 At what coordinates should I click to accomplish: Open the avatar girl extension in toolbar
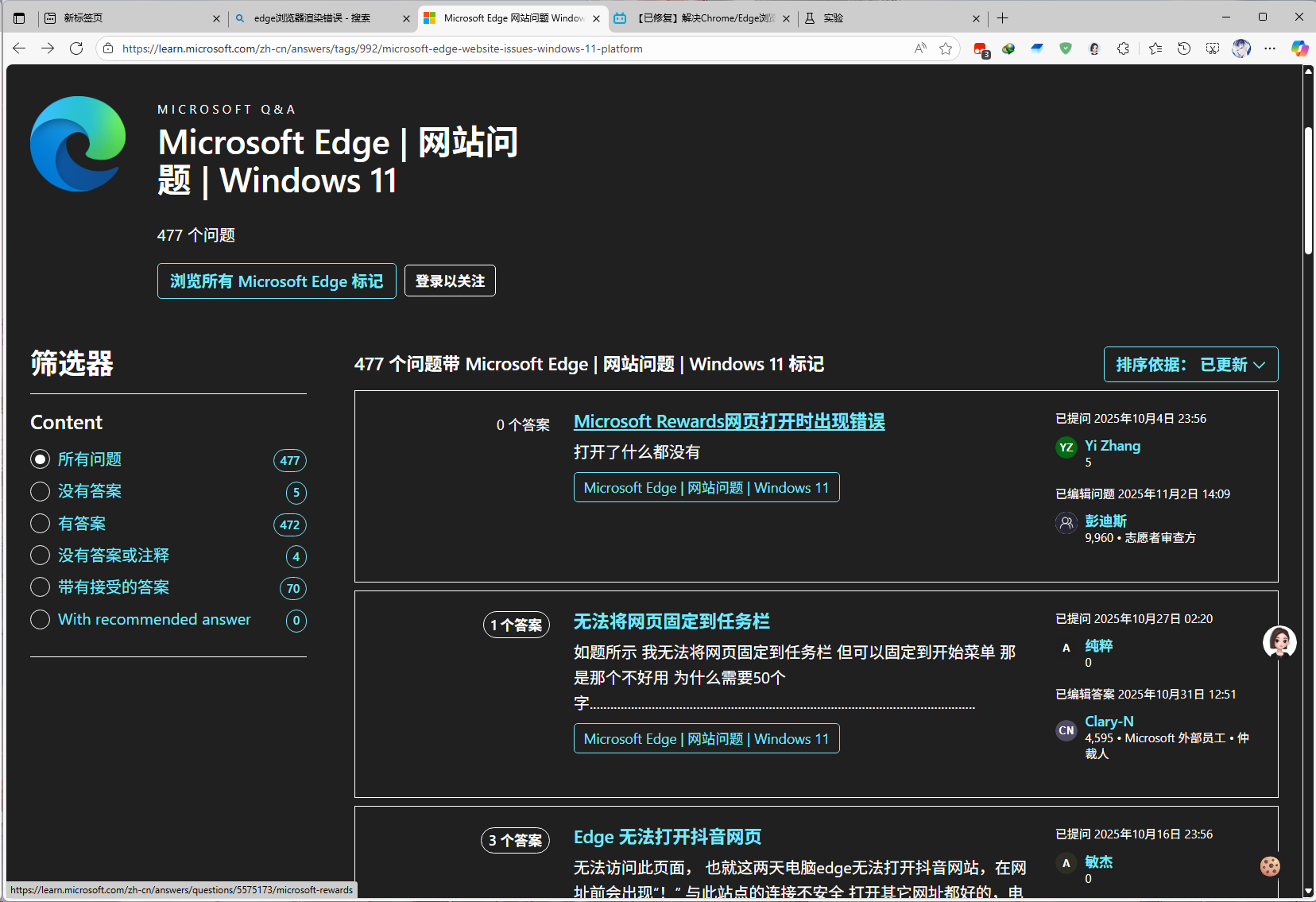[1094, 48]
